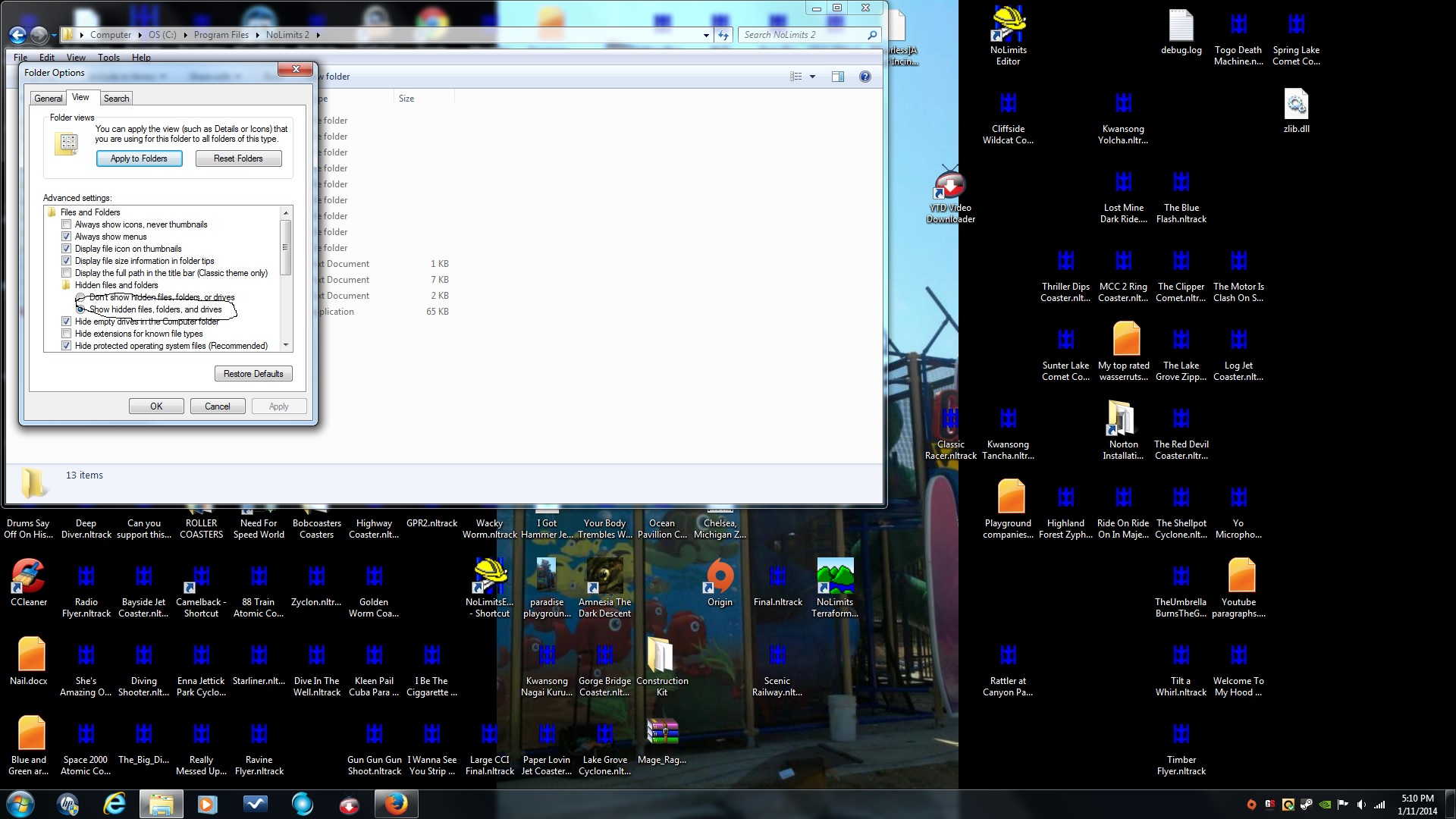The height and width of the screenshot is (819, 1456).
Task: Select Don't show hidden files radio button
Action: [80, 297]
